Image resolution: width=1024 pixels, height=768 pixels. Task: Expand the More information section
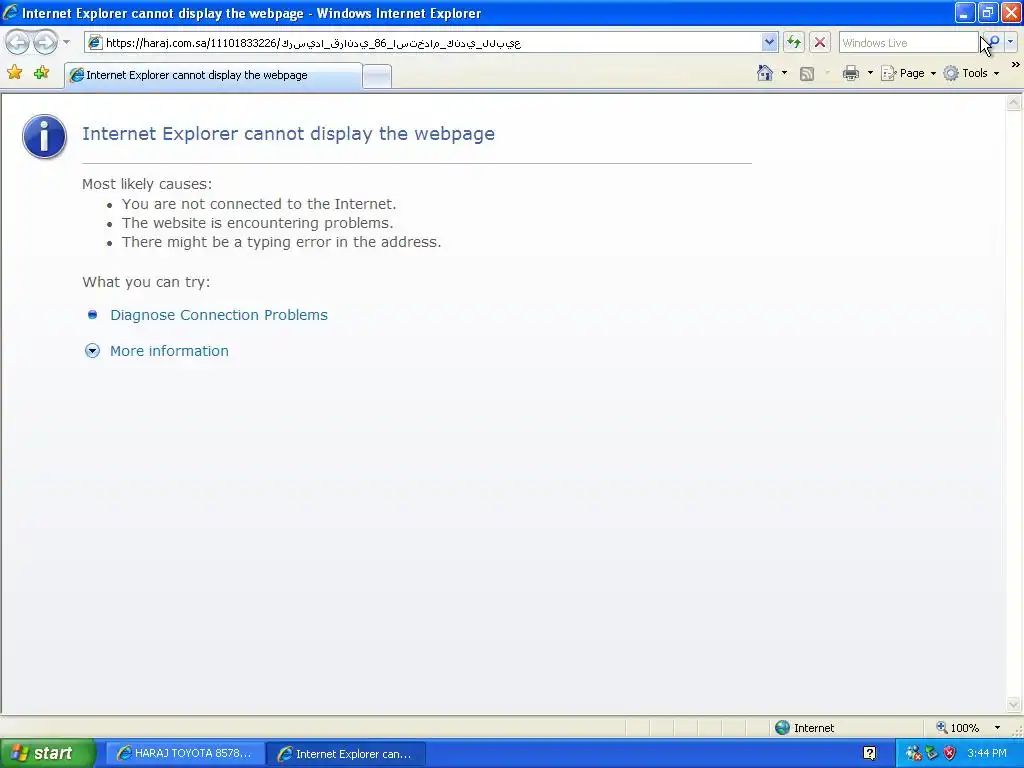point(92,351)
